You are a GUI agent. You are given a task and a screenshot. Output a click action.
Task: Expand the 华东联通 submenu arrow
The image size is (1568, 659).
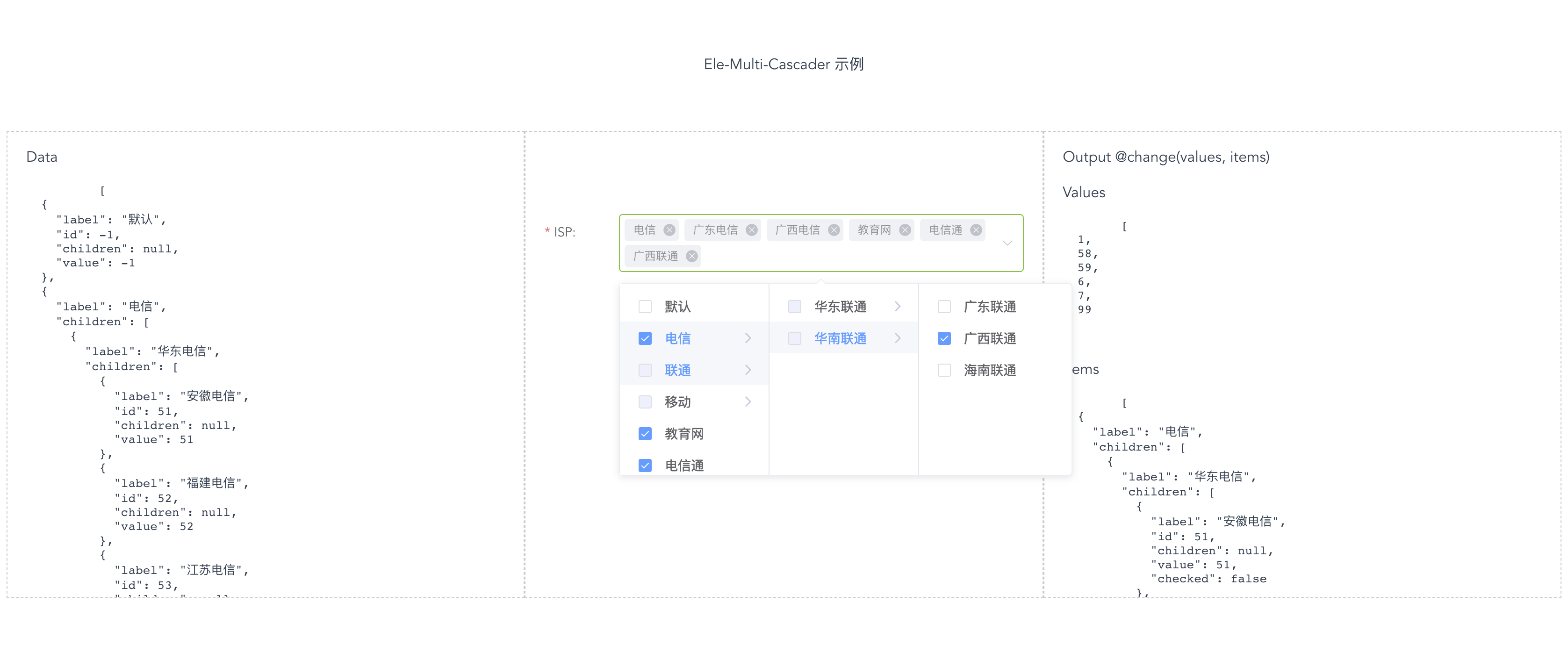(897, 307)
